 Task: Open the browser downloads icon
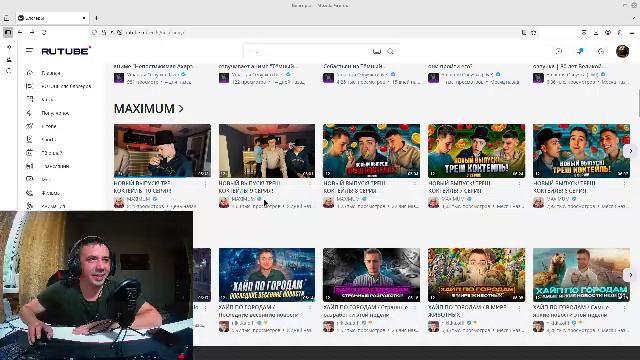tap(596, 32)
